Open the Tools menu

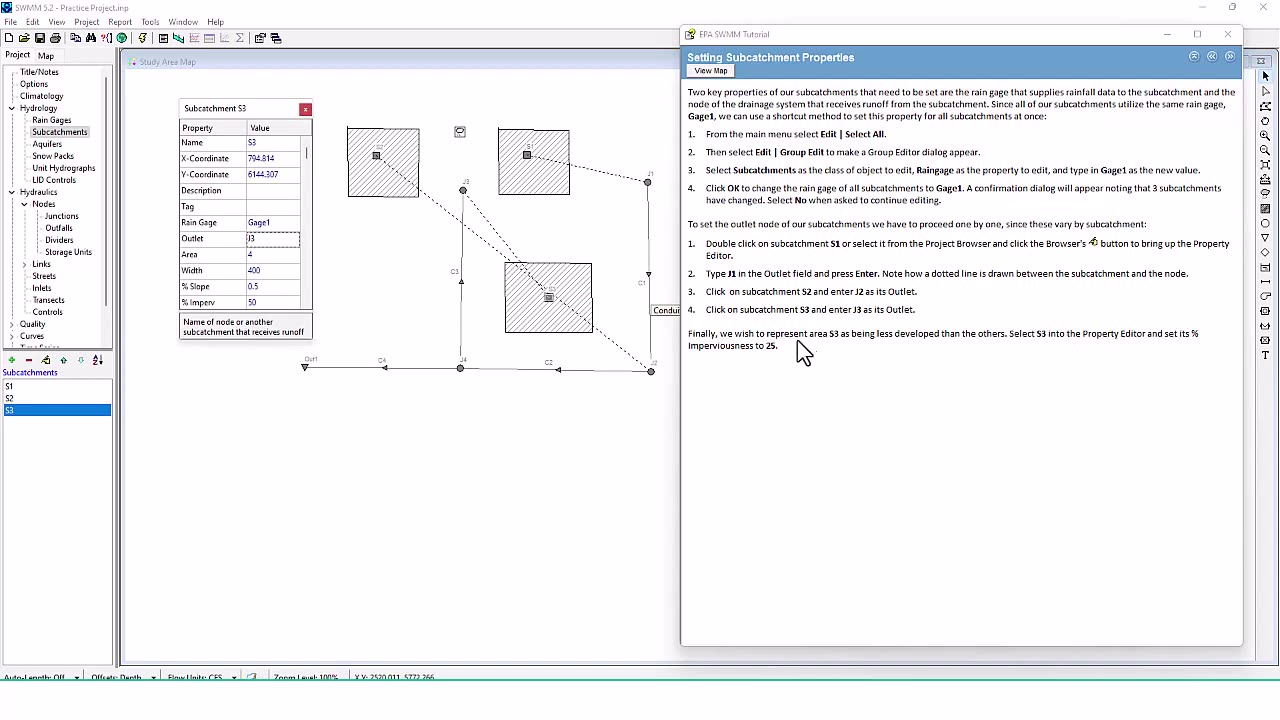pyautogui.click(x=150, y=22)
